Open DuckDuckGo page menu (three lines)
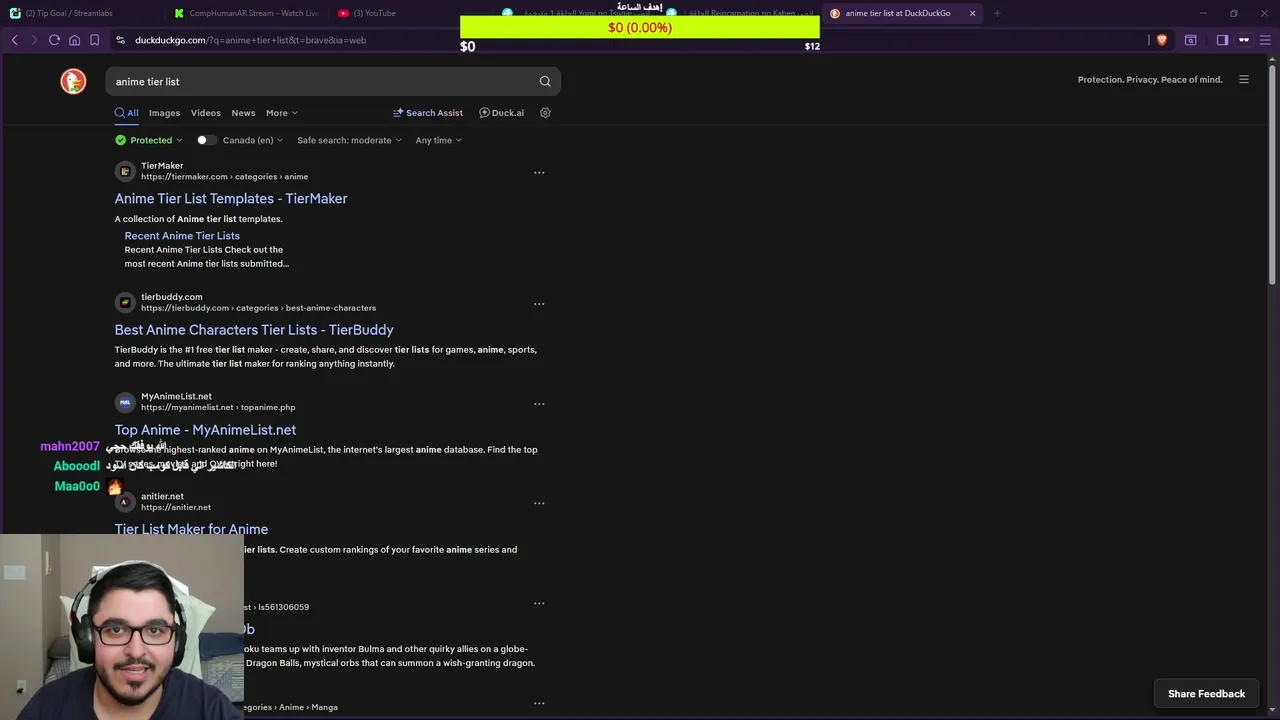The width and height of the screenshot is (1280, 720). click(x=1244, y=80)
